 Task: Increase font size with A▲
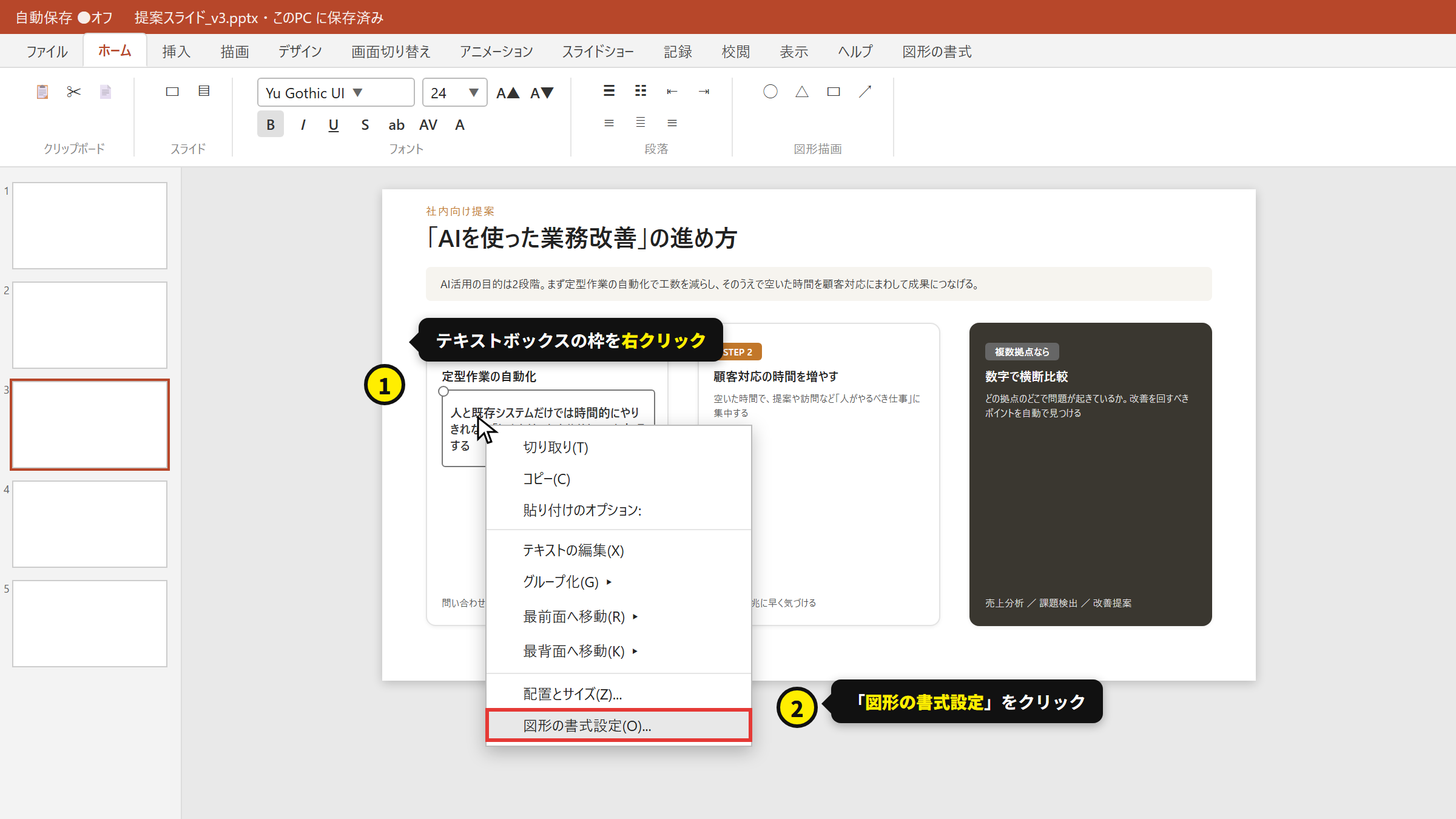coord(508,93)
